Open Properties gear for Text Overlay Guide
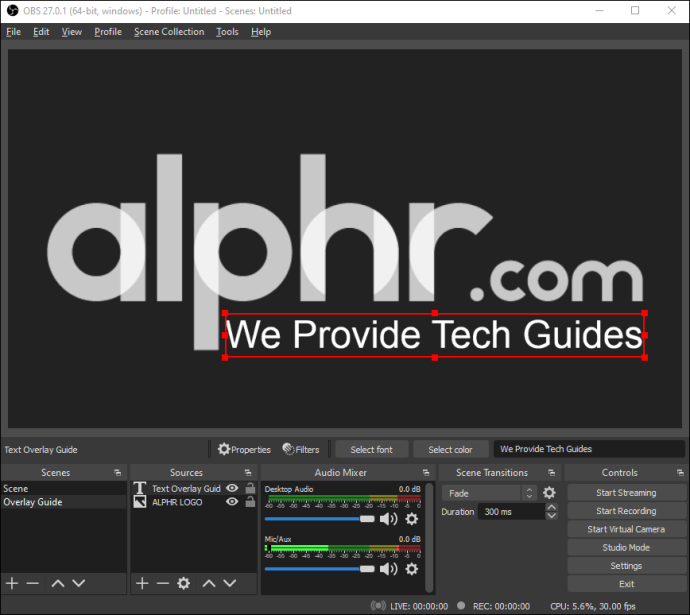 pos(244,449)
